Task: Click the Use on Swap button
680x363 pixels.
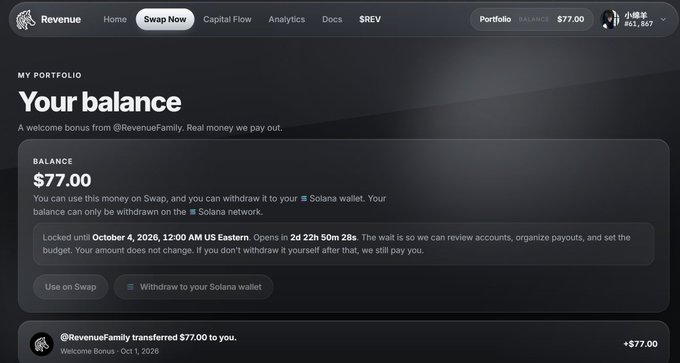Action: click(71, 287)
